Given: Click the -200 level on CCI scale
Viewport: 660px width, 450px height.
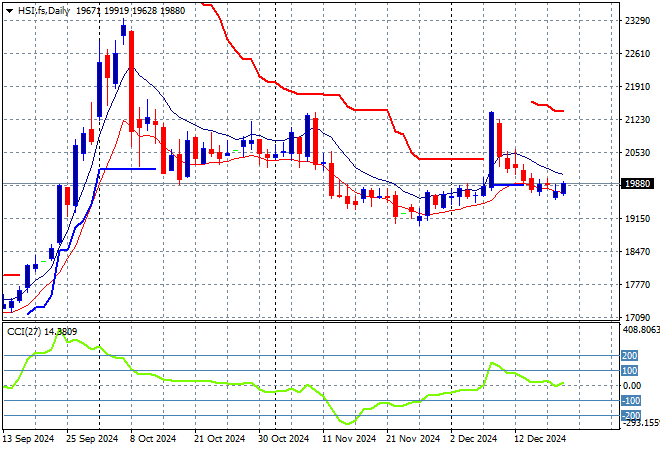Looking at the screenshot, I should point(630,415).
